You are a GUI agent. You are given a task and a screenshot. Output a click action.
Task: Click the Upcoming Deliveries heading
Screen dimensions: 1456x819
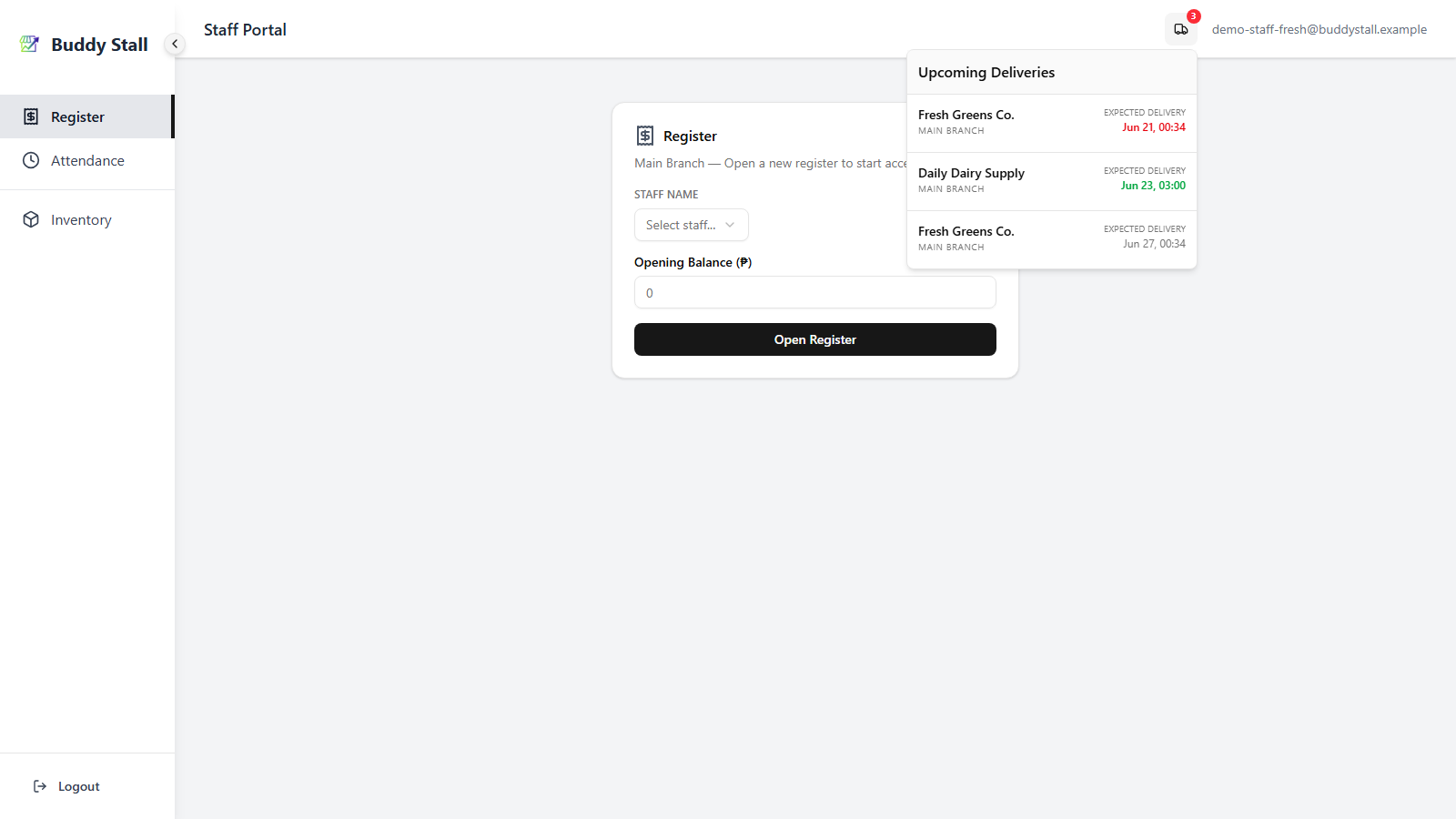pos(986,72)
